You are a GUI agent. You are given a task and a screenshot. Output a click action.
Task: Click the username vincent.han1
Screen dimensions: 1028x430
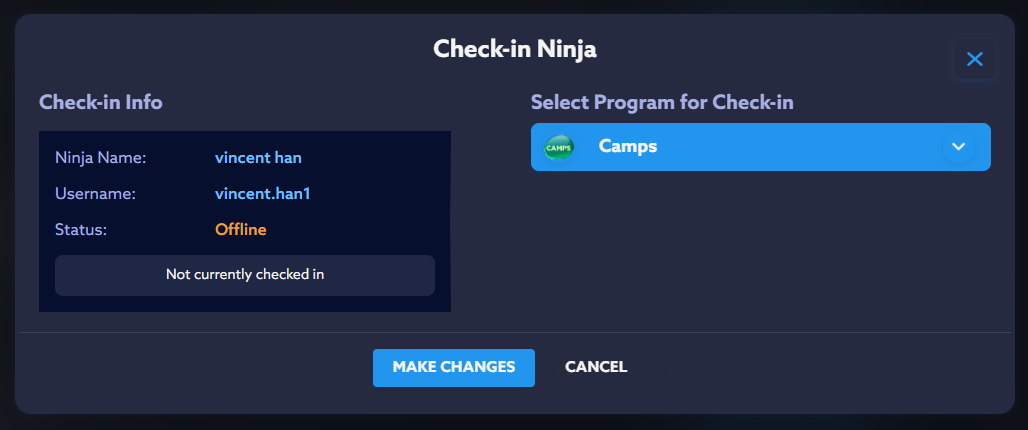pos(262,194)
